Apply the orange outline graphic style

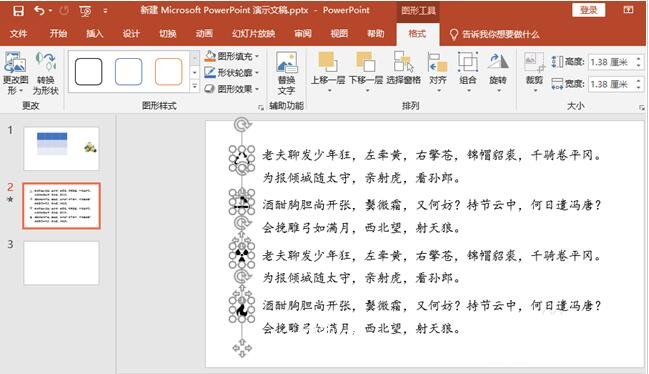[168, 72]
